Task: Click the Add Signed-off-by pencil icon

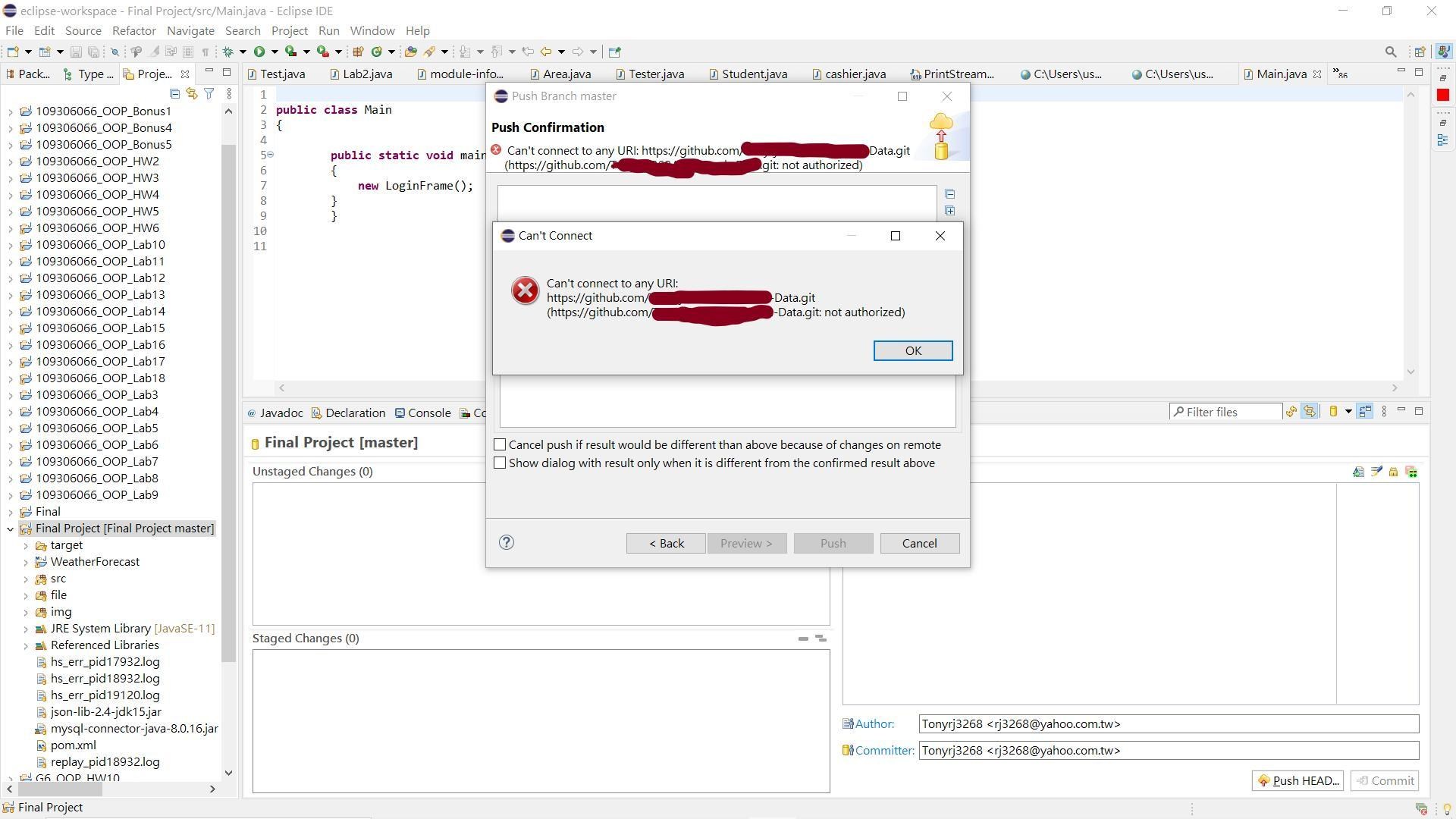Action: point(1376,472)
